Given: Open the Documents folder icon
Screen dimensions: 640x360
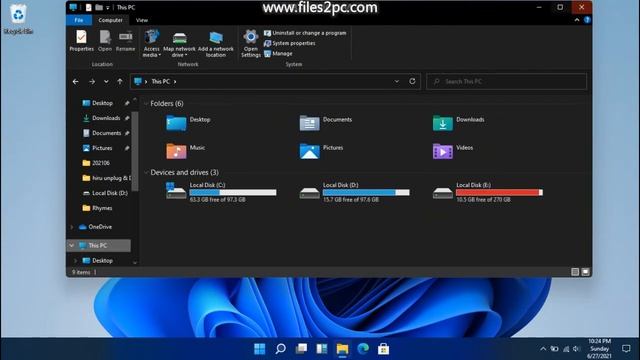Looking at the screenshot, I should [x=309, y=123].
